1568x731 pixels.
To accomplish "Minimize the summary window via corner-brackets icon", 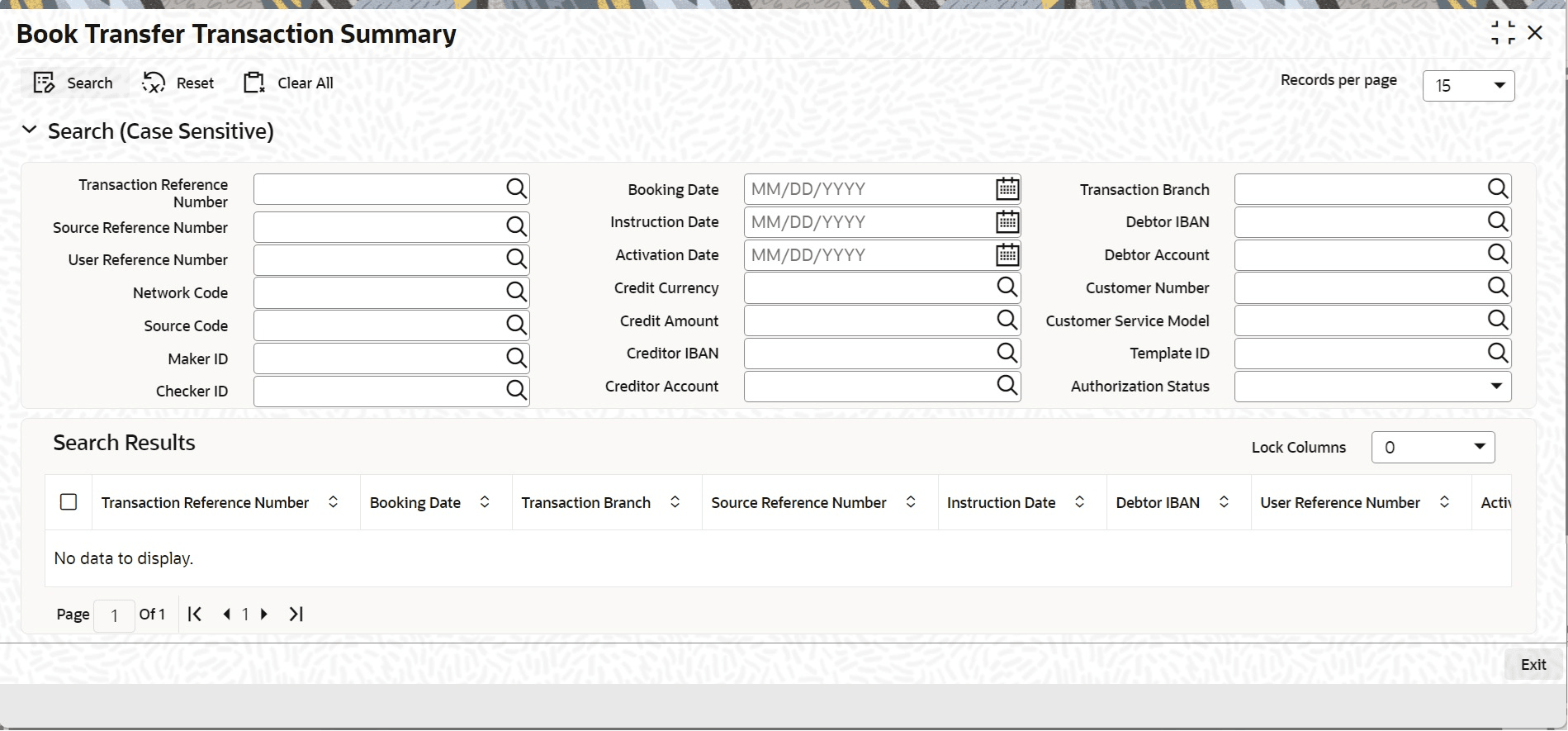I will [x=1503, y=33].
